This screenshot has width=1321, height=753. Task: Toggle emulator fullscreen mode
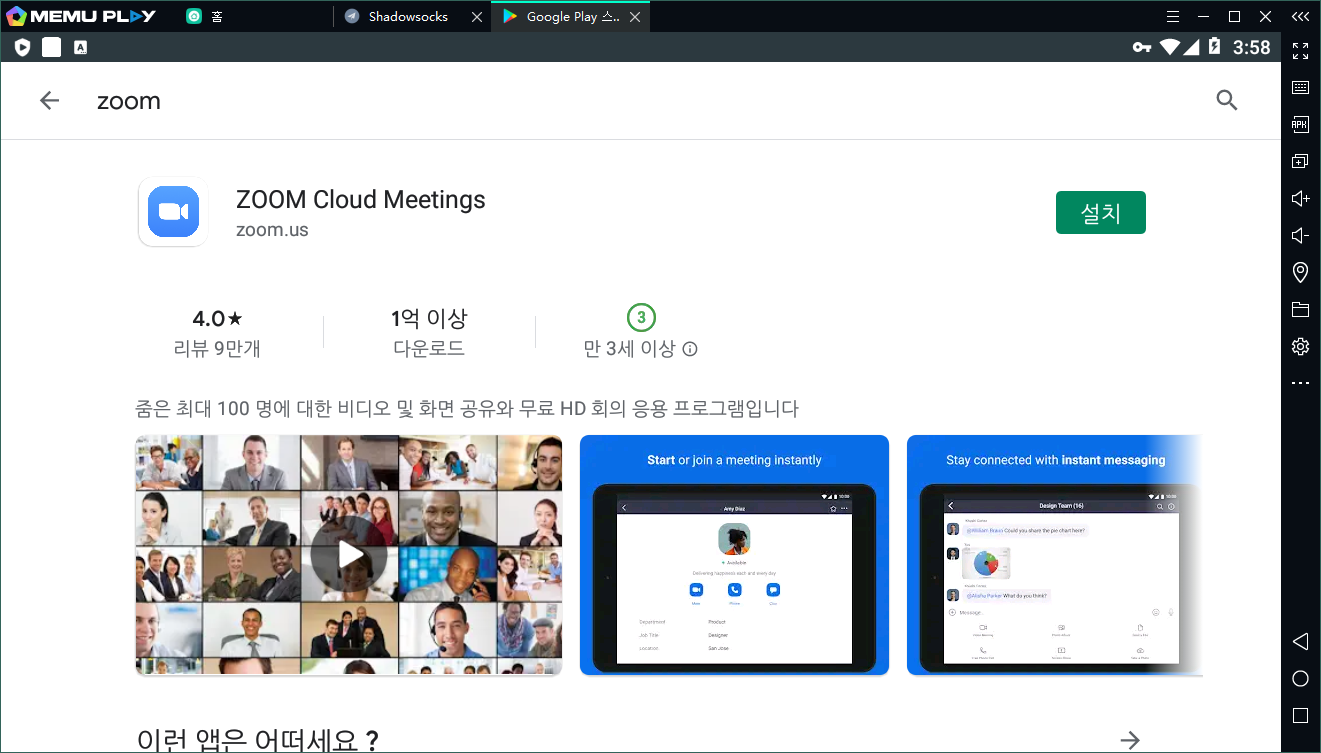(x=1300, y=50)
